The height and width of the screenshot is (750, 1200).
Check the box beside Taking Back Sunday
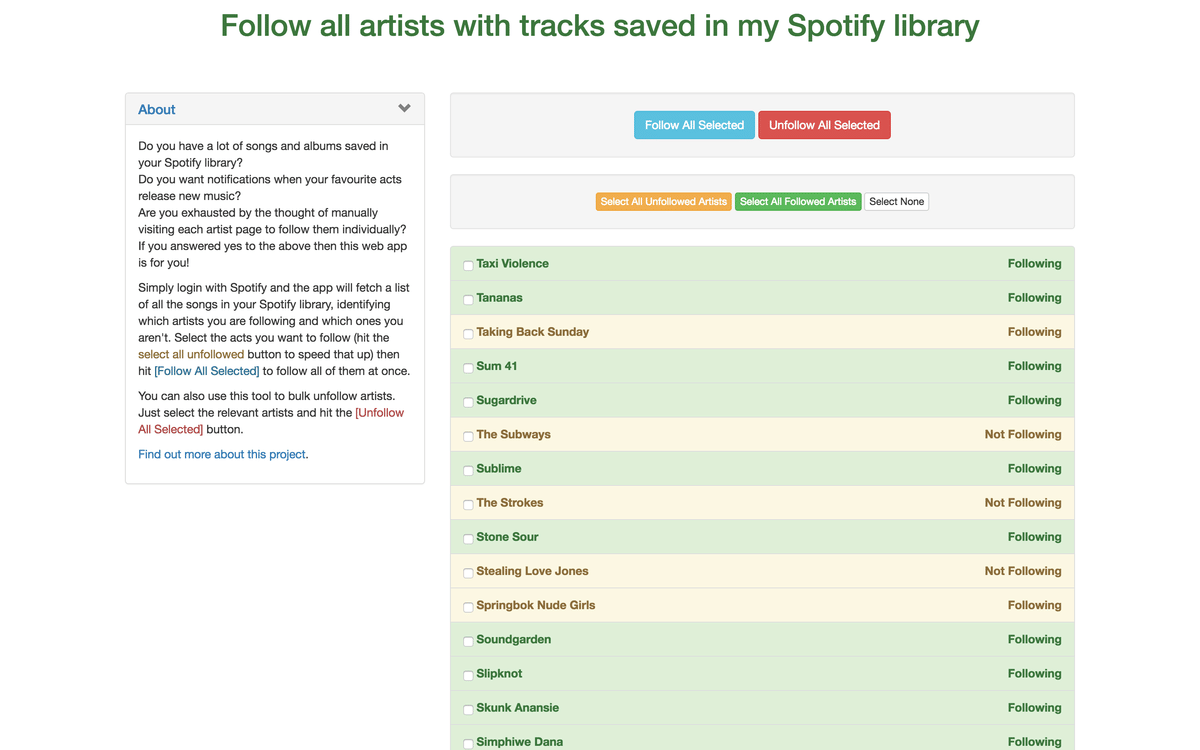468,334
